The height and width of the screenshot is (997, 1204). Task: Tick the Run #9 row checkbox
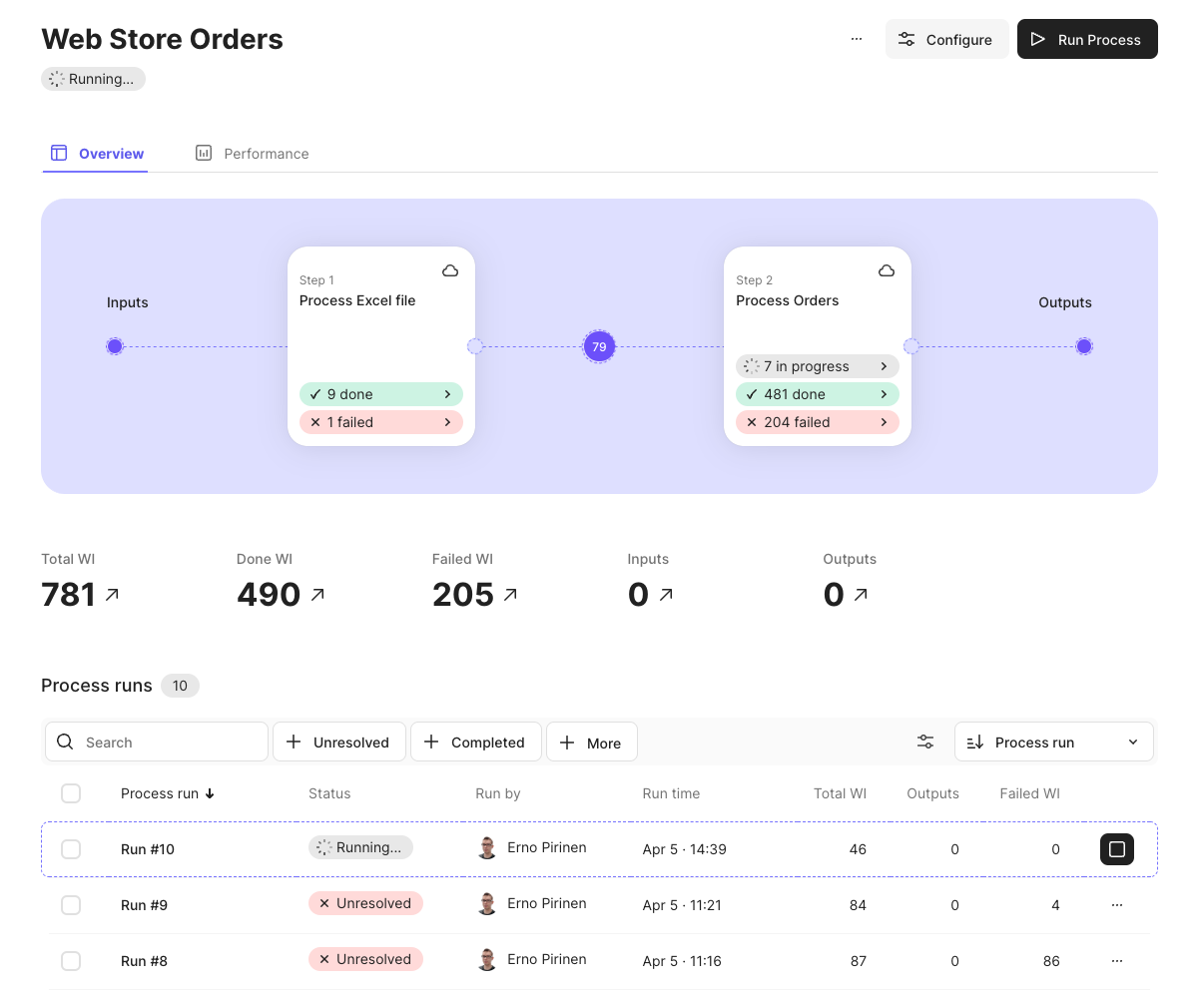[71, 905]
